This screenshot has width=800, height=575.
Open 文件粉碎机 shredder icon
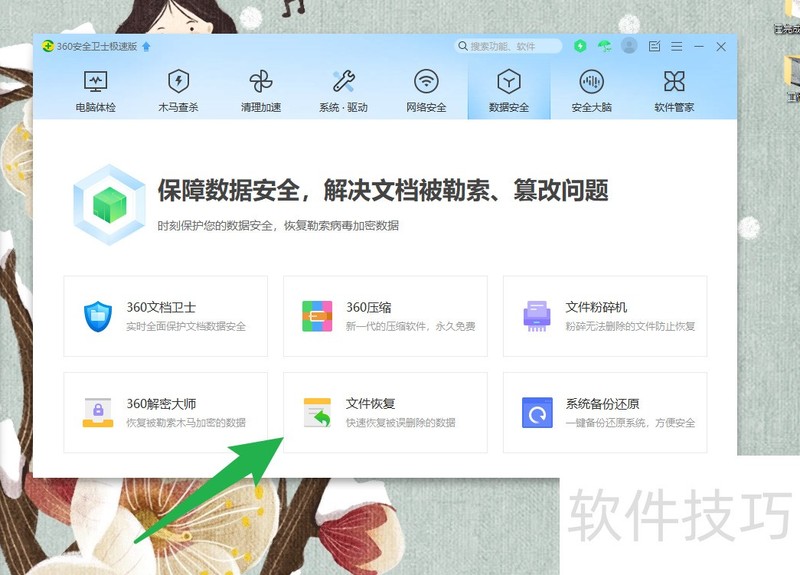click(x=537, y=316)
